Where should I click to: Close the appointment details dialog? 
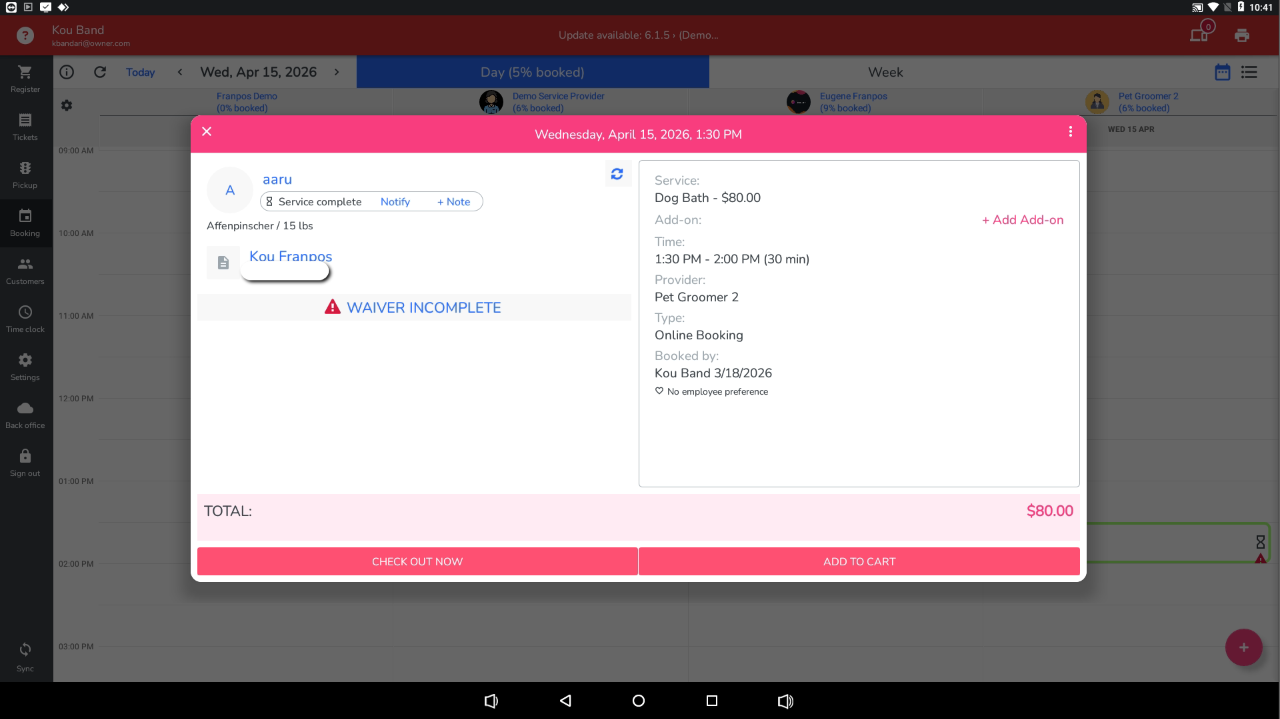(207, 132)
